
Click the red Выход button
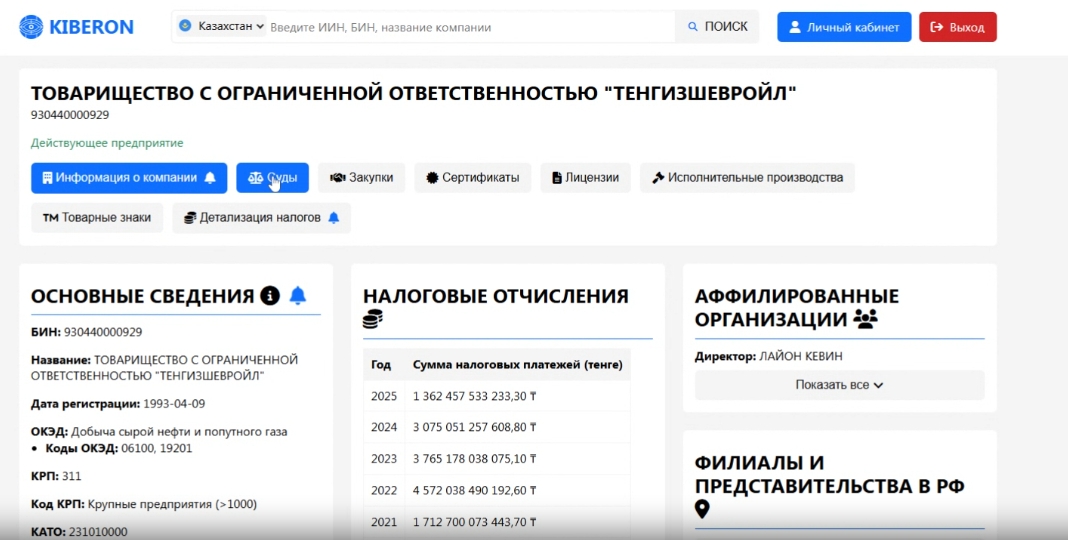click(x=958, y=27)
